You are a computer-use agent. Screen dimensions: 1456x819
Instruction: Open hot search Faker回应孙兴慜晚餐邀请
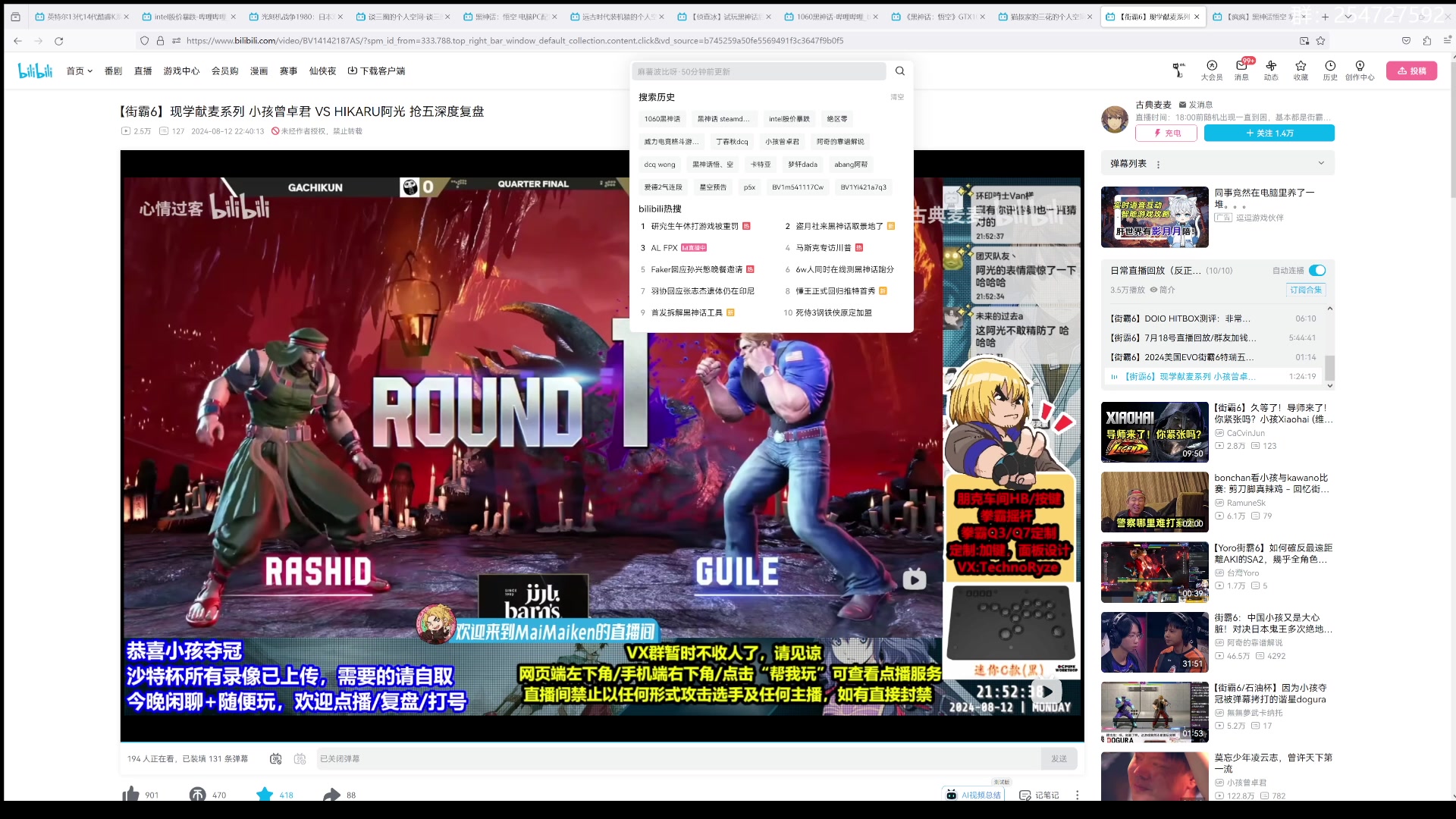click(697, 269)
